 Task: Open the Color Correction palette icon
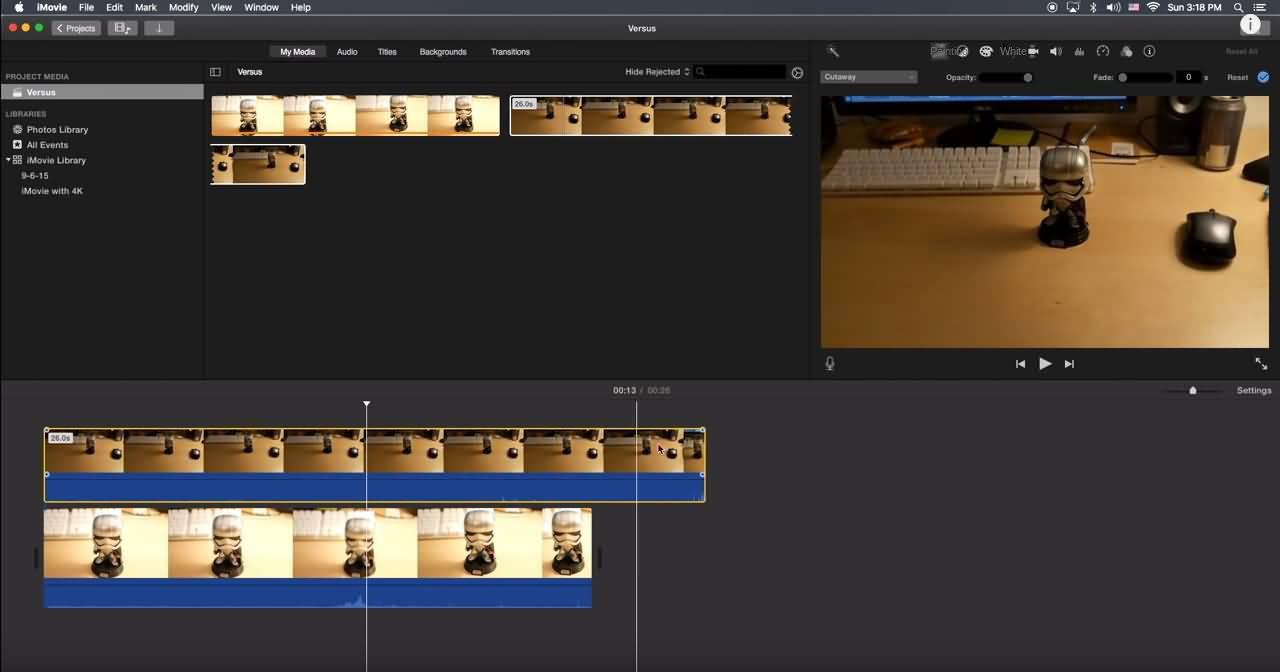[985, 51]
